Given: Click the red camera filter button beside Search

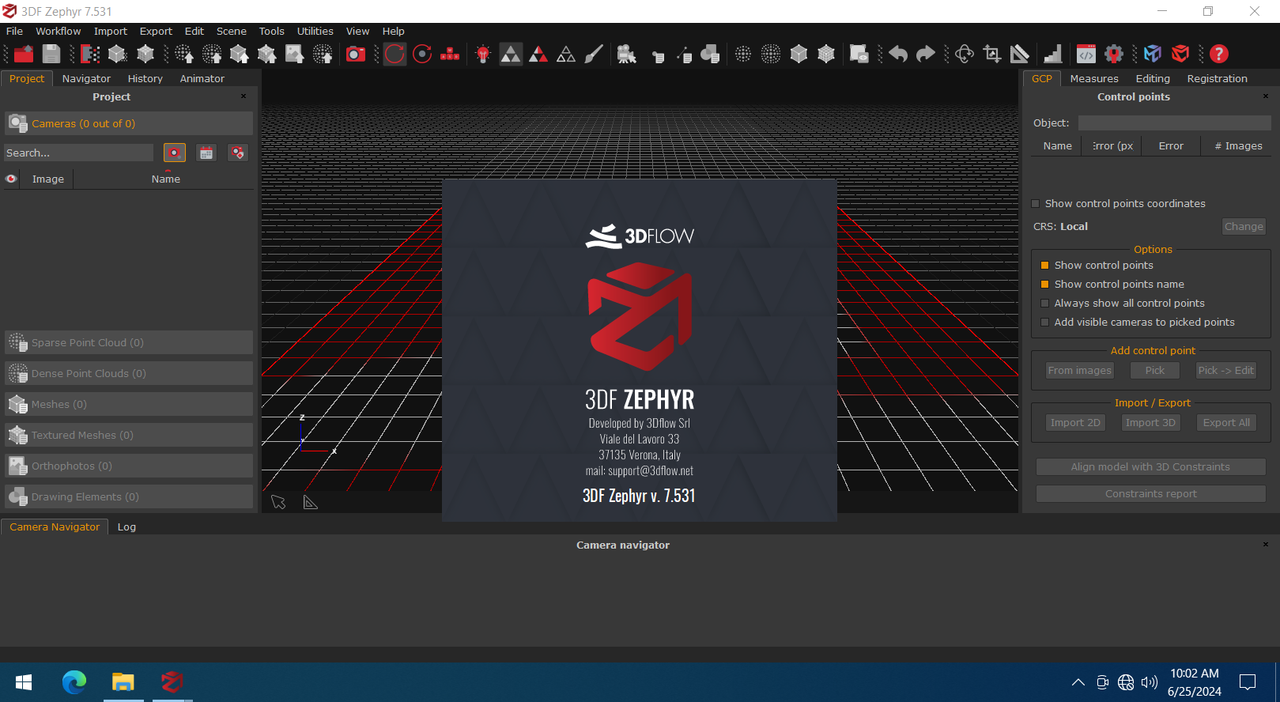Looking at the screenshot, I should (x=175, y=153).
